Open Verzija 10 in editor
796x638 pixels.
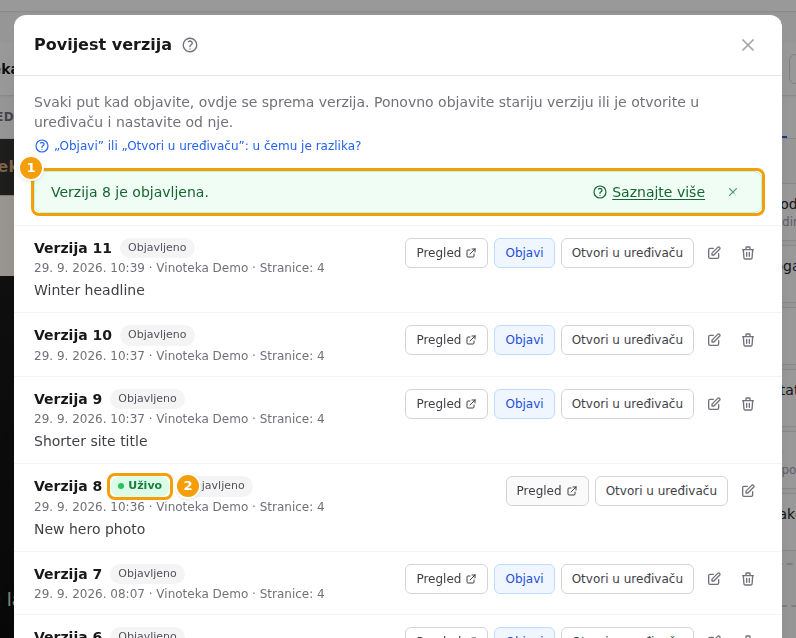627,340
